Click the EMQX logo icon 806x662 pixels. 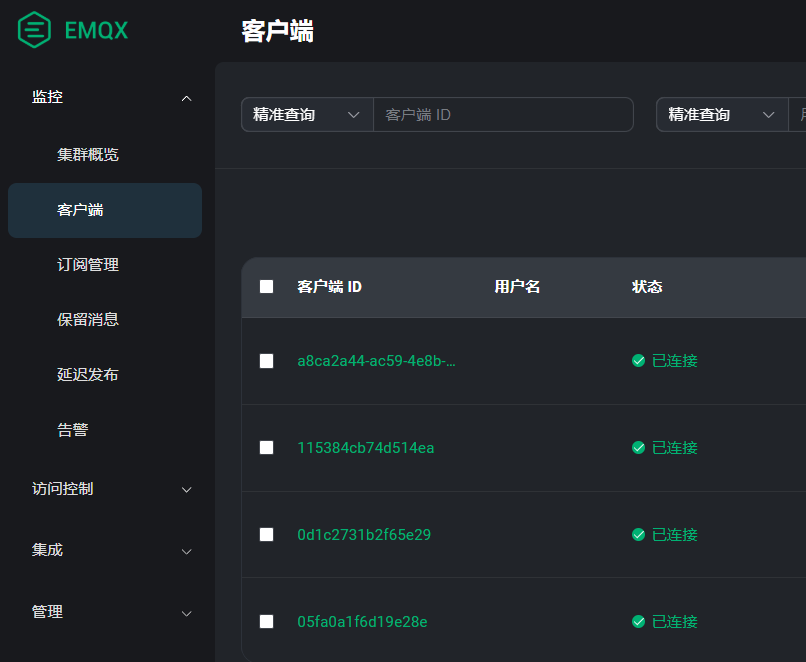point(34,30)
